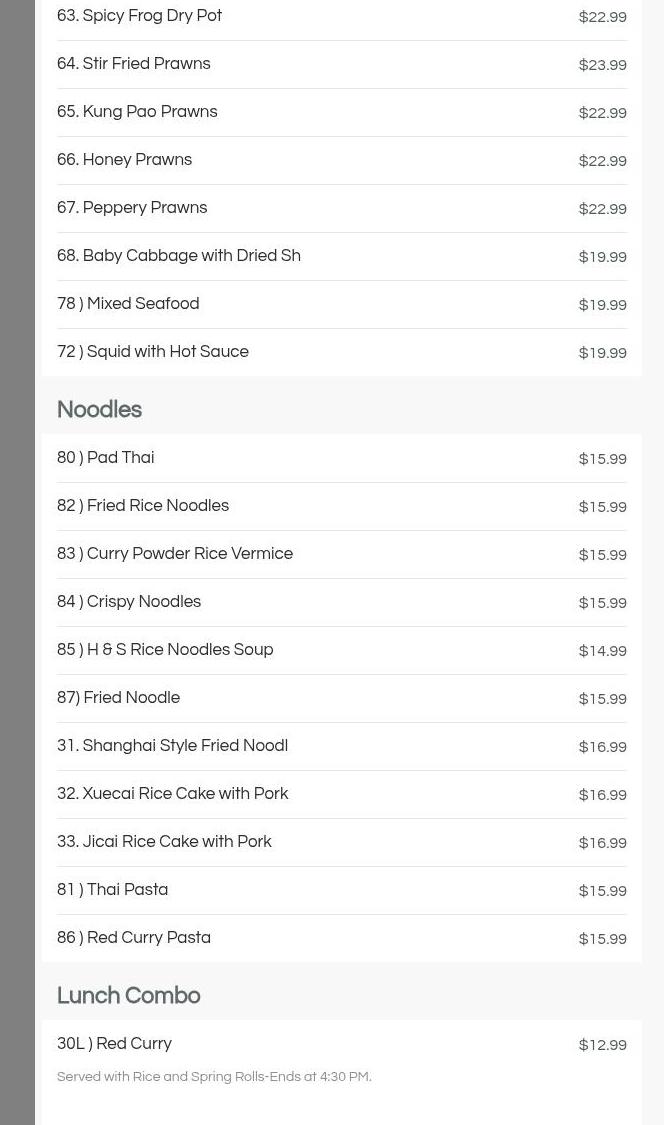The image size is (664, 1125).
Task: Choose Thai Pasta
Action: pyautogui.click(x=342, y=890)
